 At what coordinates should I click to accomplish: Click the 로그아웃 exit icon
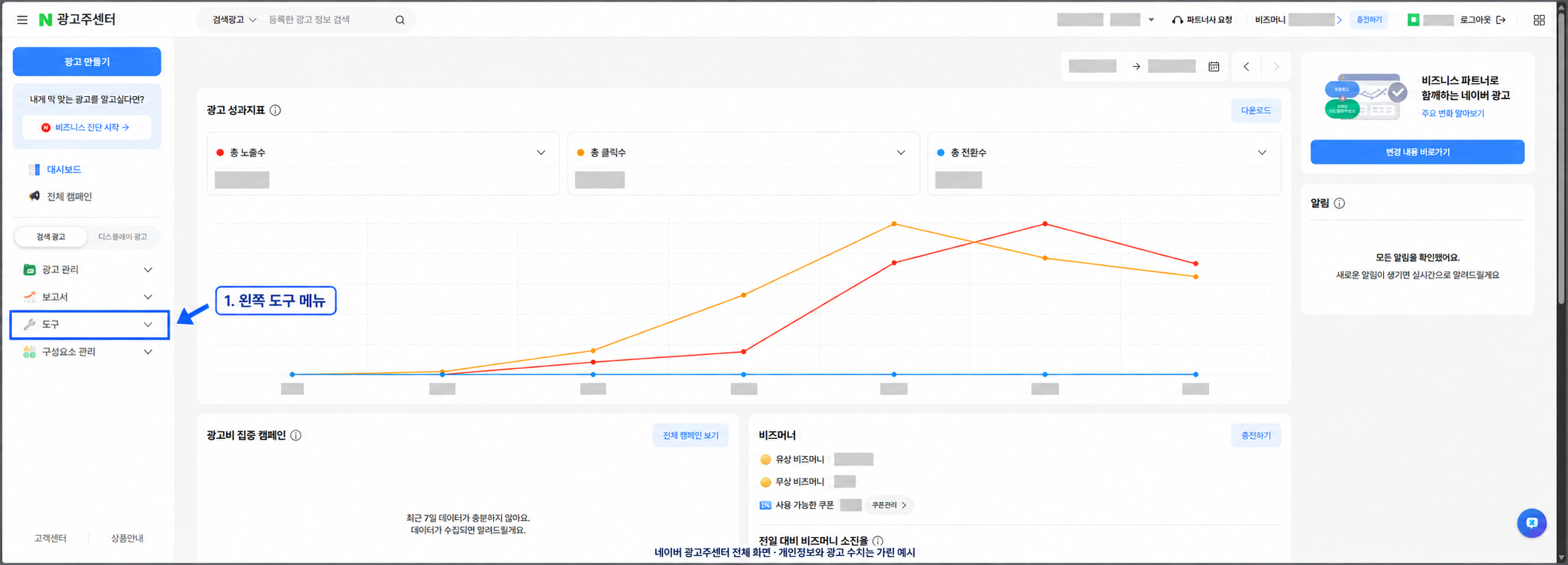pos(1500,20)
